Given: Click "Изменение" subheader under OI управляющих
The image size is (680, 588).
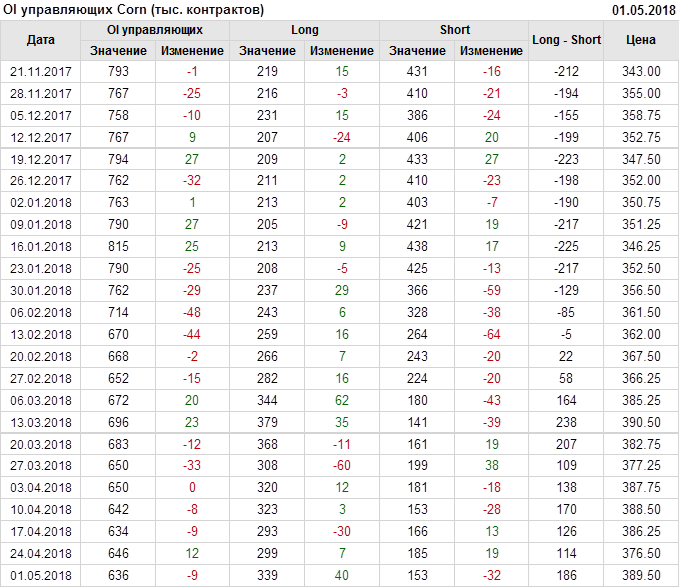Looking at the screenshot, I should (192, 51).
